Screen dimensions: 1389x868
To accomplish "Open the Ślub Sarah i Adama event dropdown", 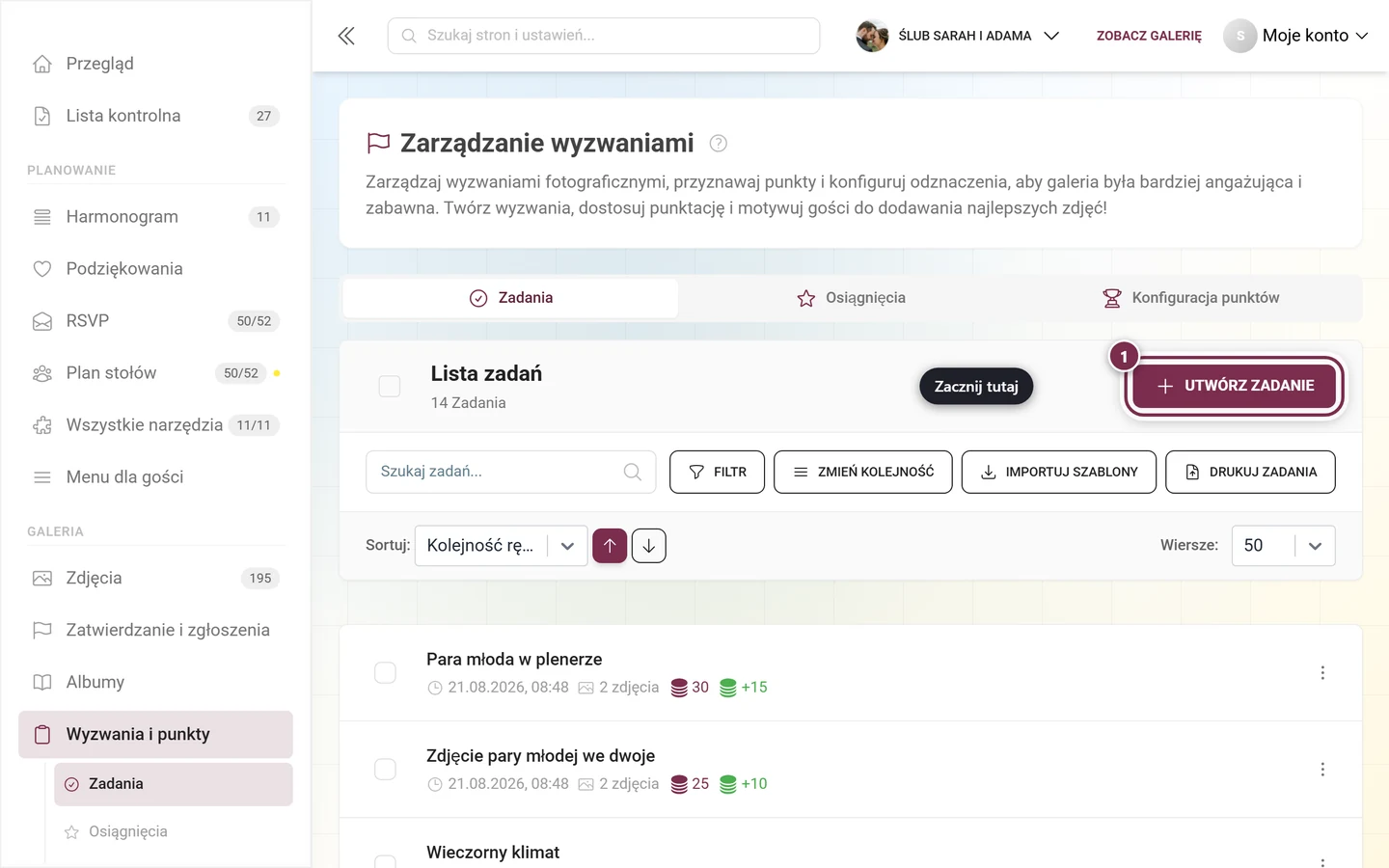I will (x=959, y=36).
